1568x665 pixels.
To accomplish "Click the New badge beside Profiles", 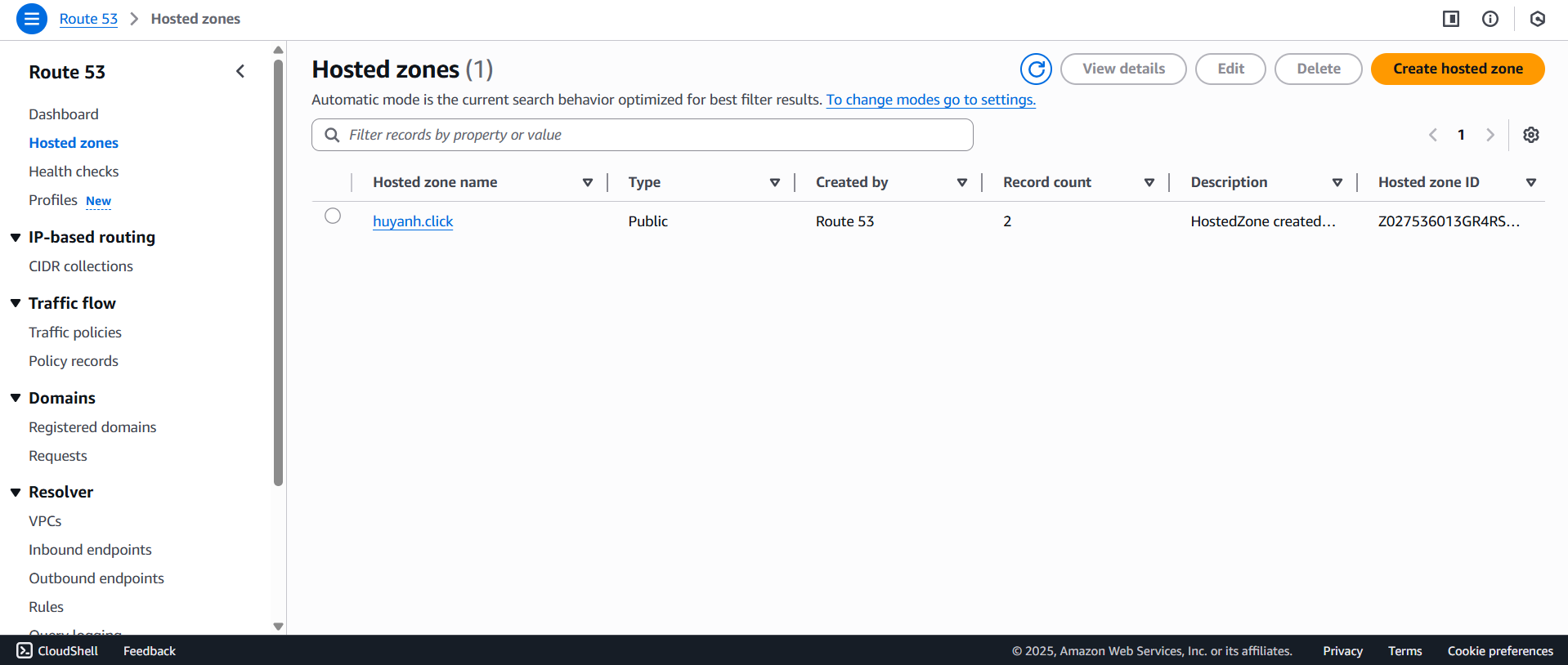I will (x=98, y=201).
